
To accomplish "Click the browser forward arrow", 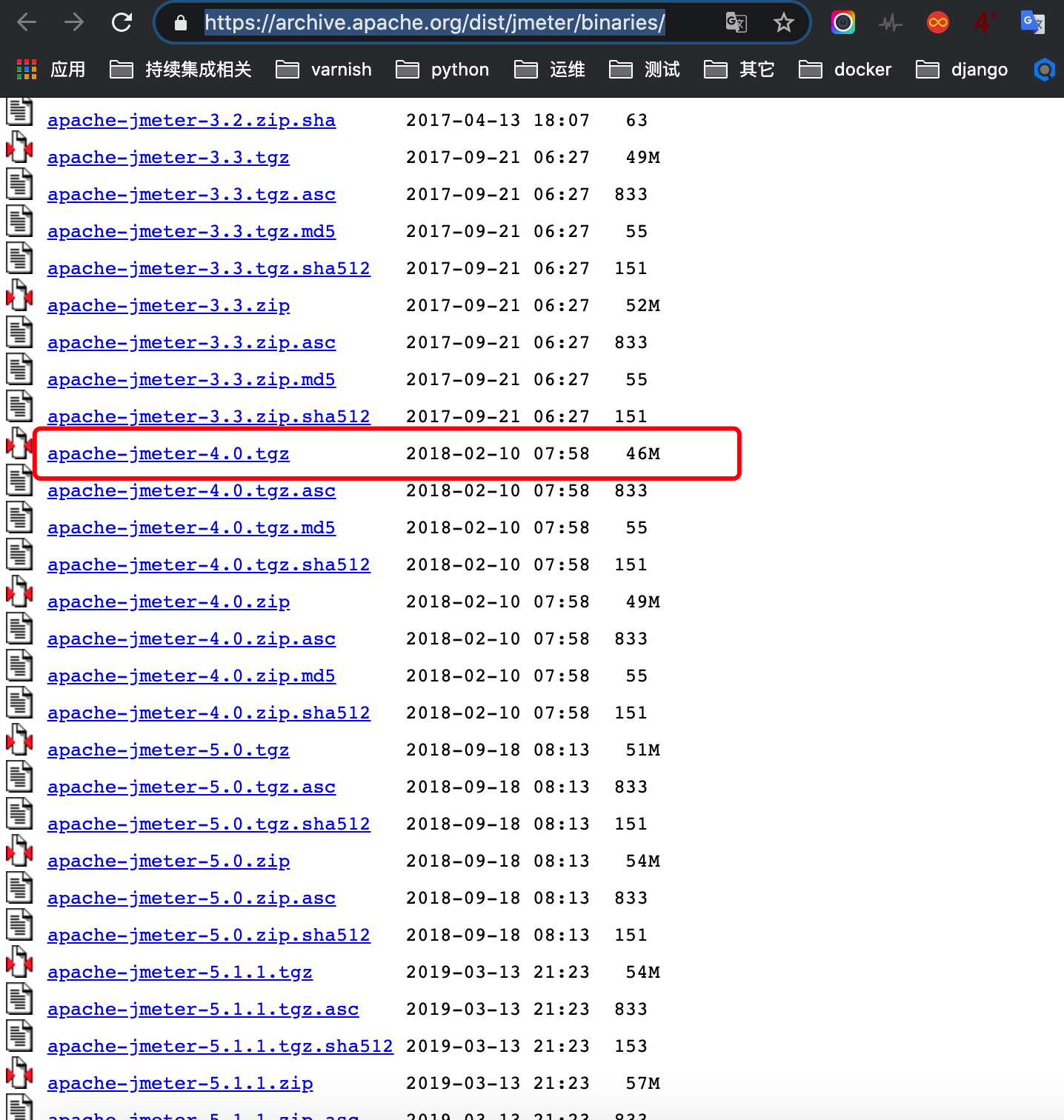I will click(74, 22).
